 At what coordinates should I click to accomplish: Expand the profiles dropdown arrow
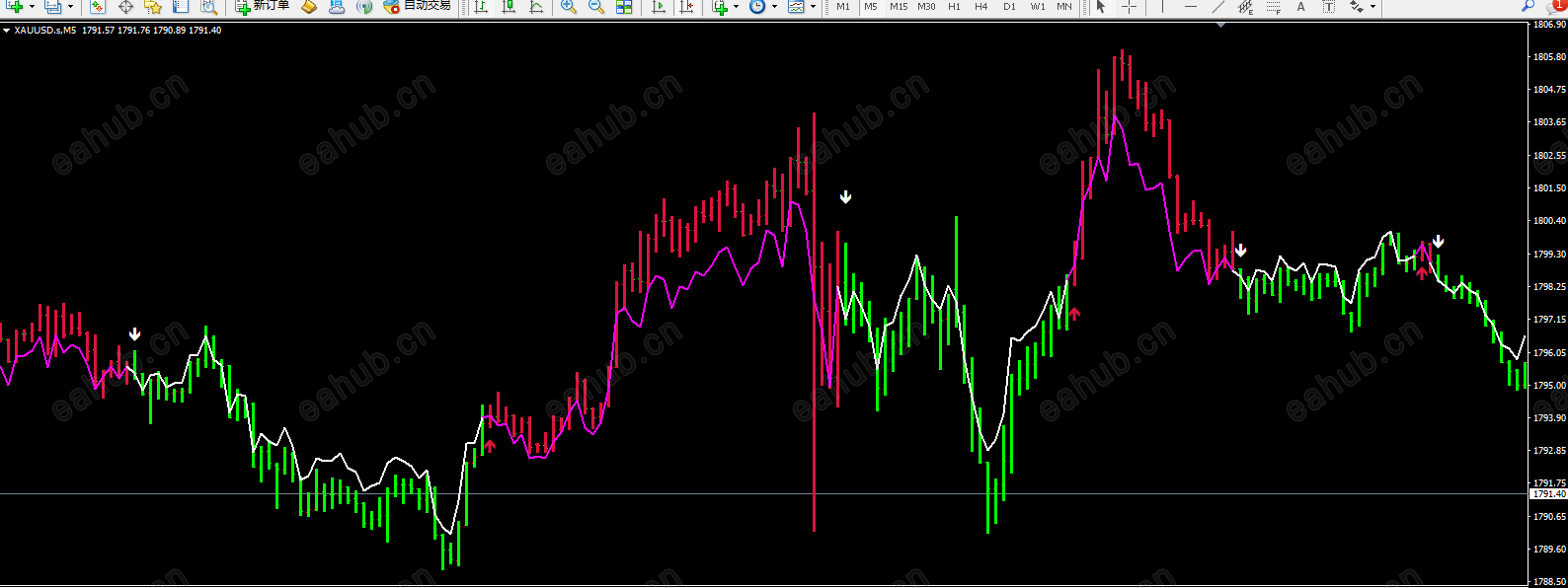click(x=70, y=6)
